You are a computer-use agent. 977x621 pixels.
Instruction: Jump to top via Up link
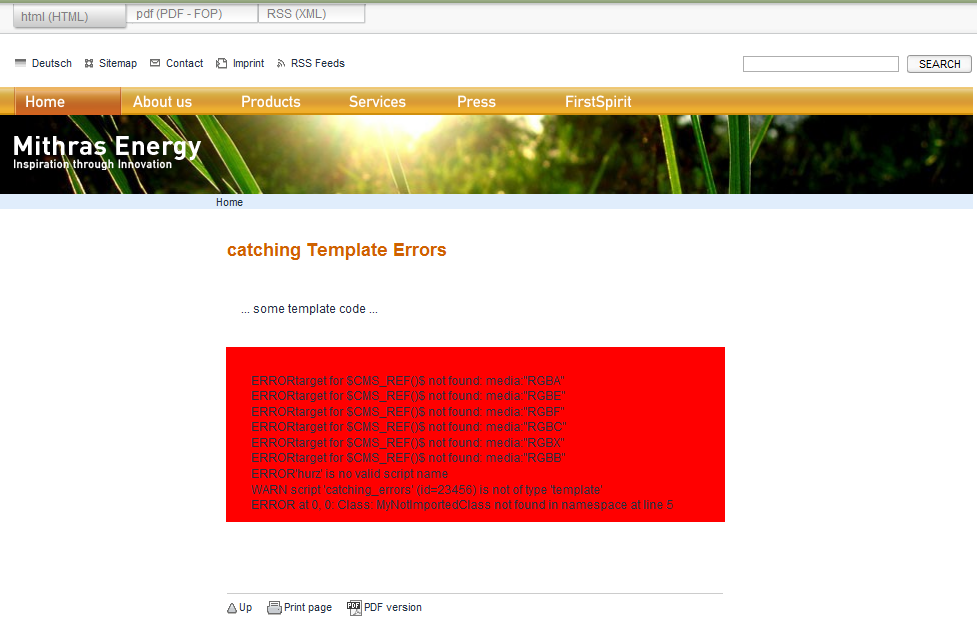245,607
